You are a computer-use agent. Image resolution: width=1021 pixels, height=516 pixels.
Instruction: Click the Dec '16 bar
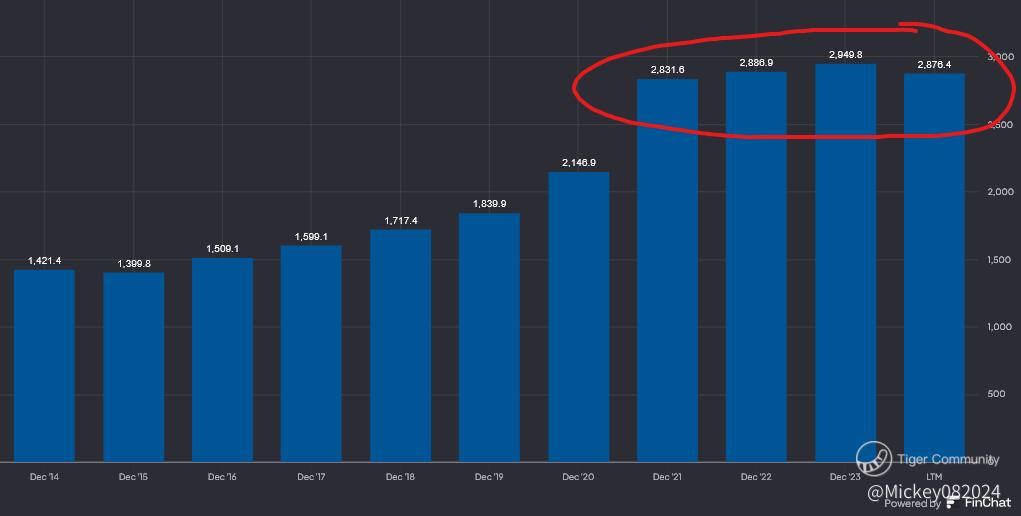(x=223, y=360)
